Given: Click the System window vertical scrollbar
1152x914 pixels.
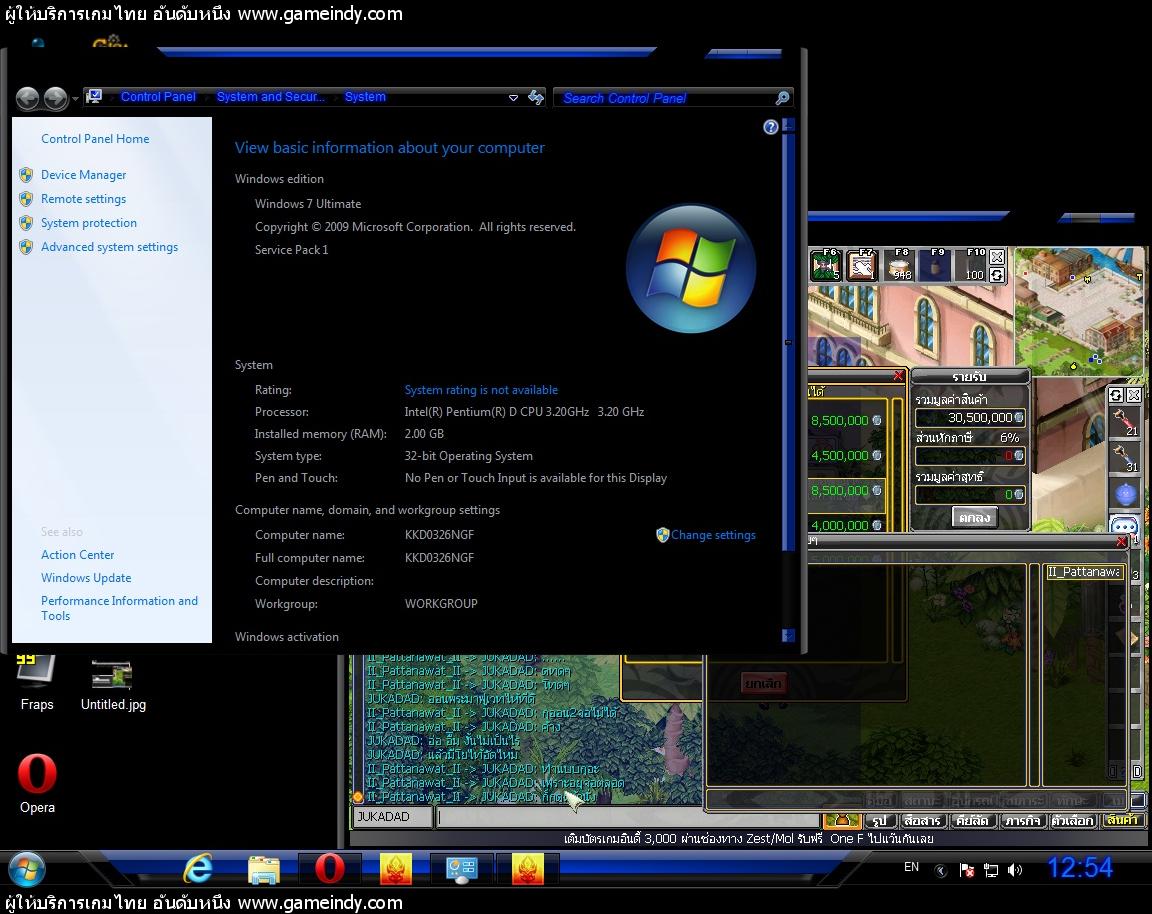Looking at the screenshot, I should pyautogui.click(x=788, y=342).
